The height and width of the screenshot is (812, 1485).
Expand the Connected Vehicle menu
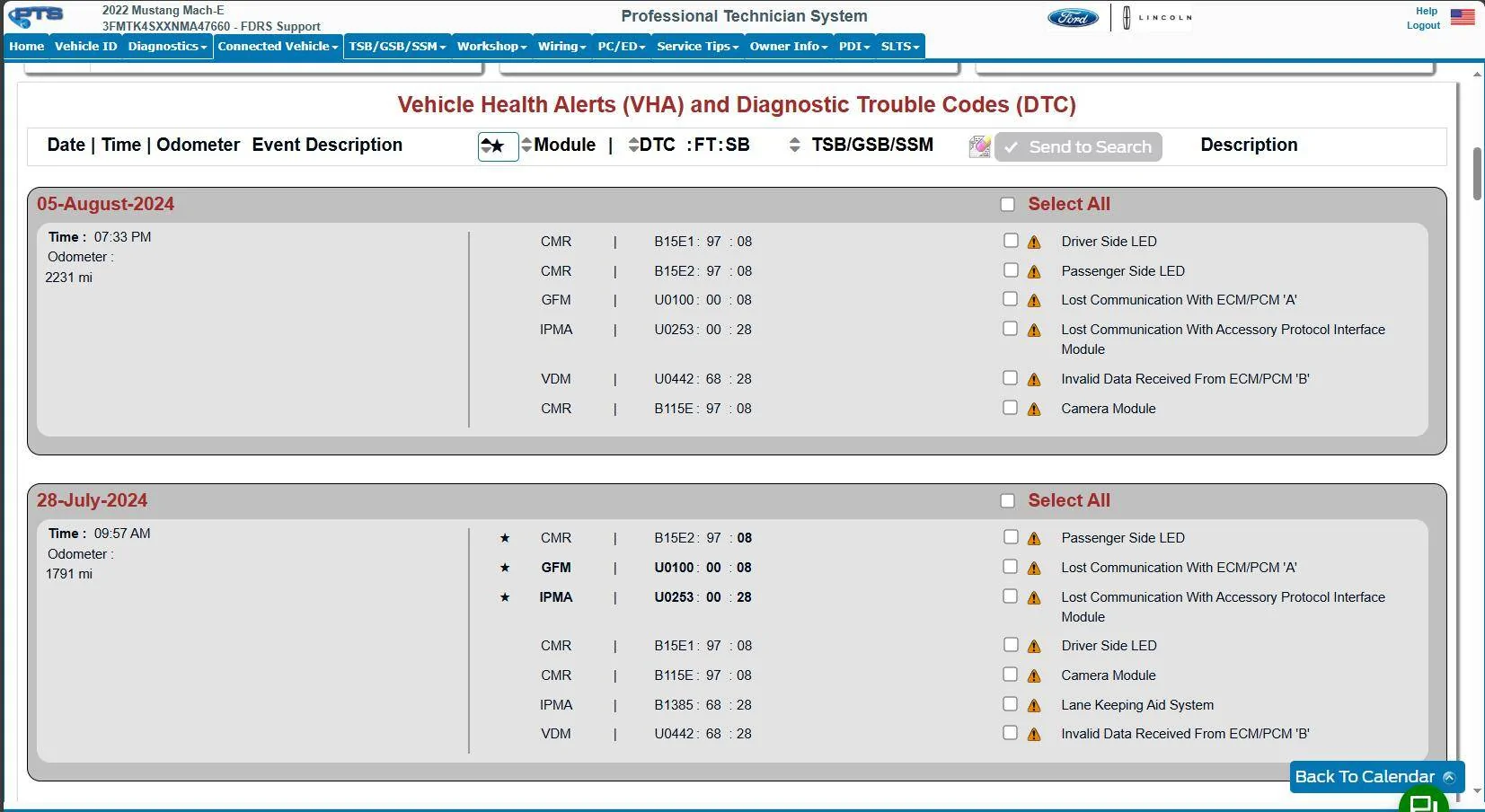pyautogui.click(x=278, y=47)
